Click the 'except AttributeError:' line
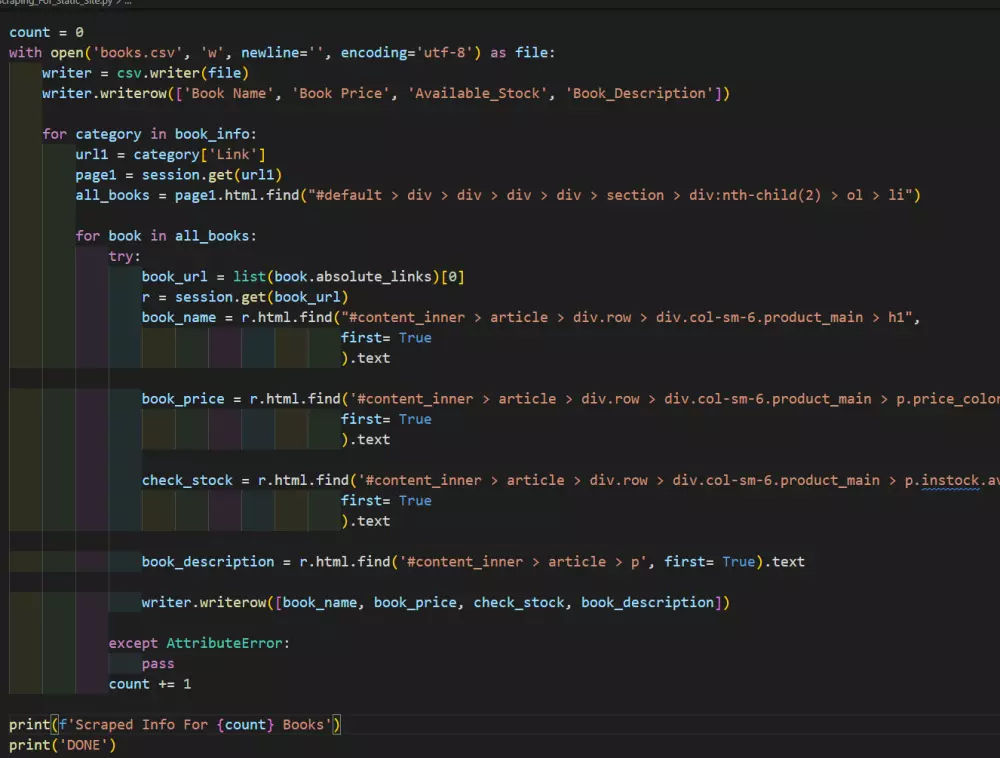Image resolution: width=1000 pixels, height=758 pixels. [x=199, y=643]
